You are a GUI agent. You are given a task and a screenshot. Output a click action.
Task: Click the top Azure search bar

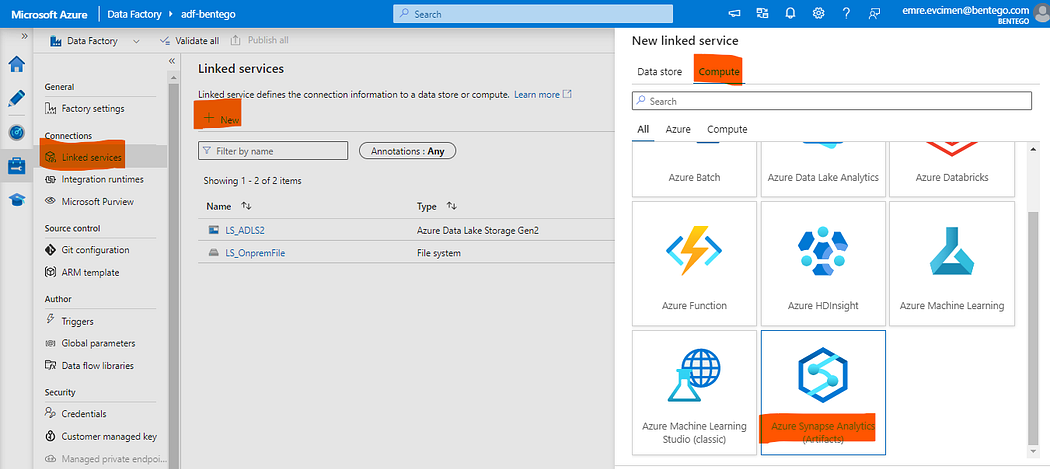pos(532,13)
